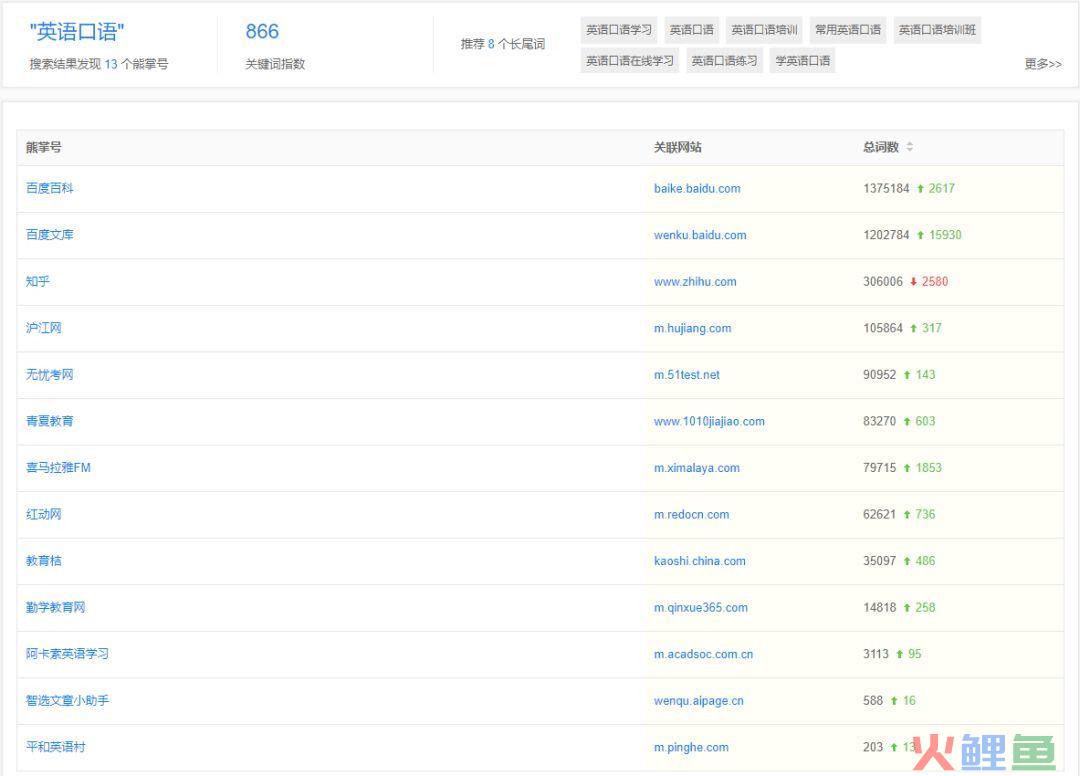The image size is (1080, 776).
Task: Click the 1202784 word count value
Action: tap(886, 235)
